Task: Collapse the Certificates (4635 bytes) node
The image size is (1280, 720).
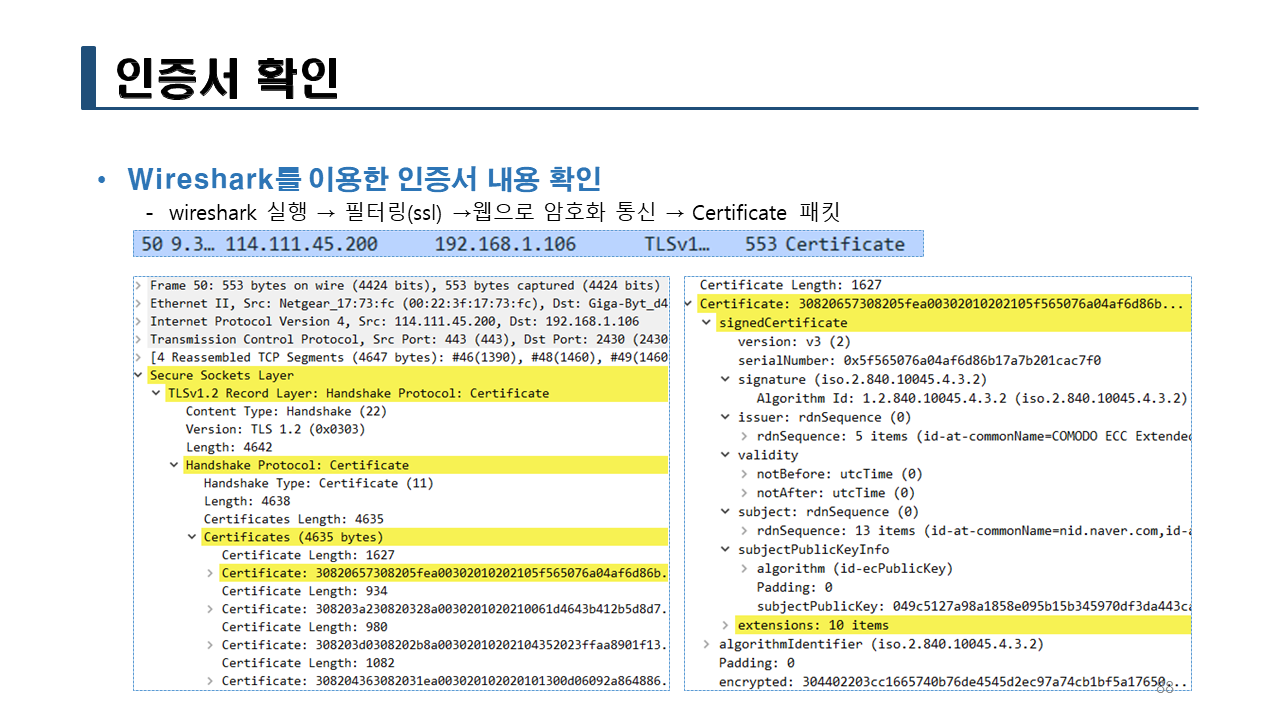Action: [193, 537]
